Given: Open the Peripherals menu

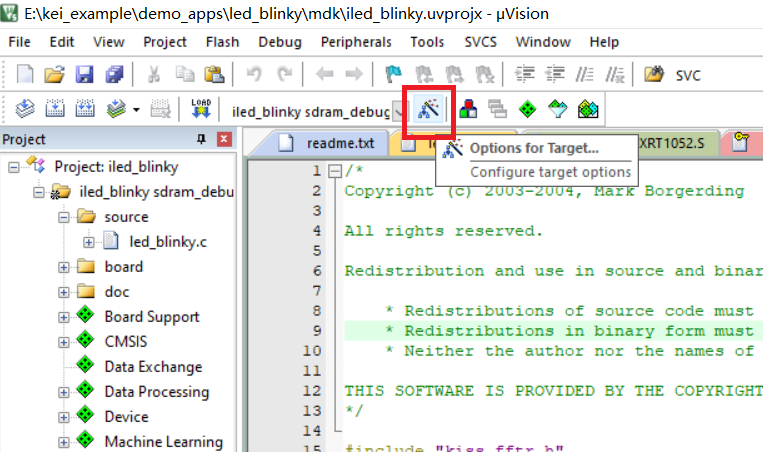Looking at the screenshot, I should click(x=355, y=42).
